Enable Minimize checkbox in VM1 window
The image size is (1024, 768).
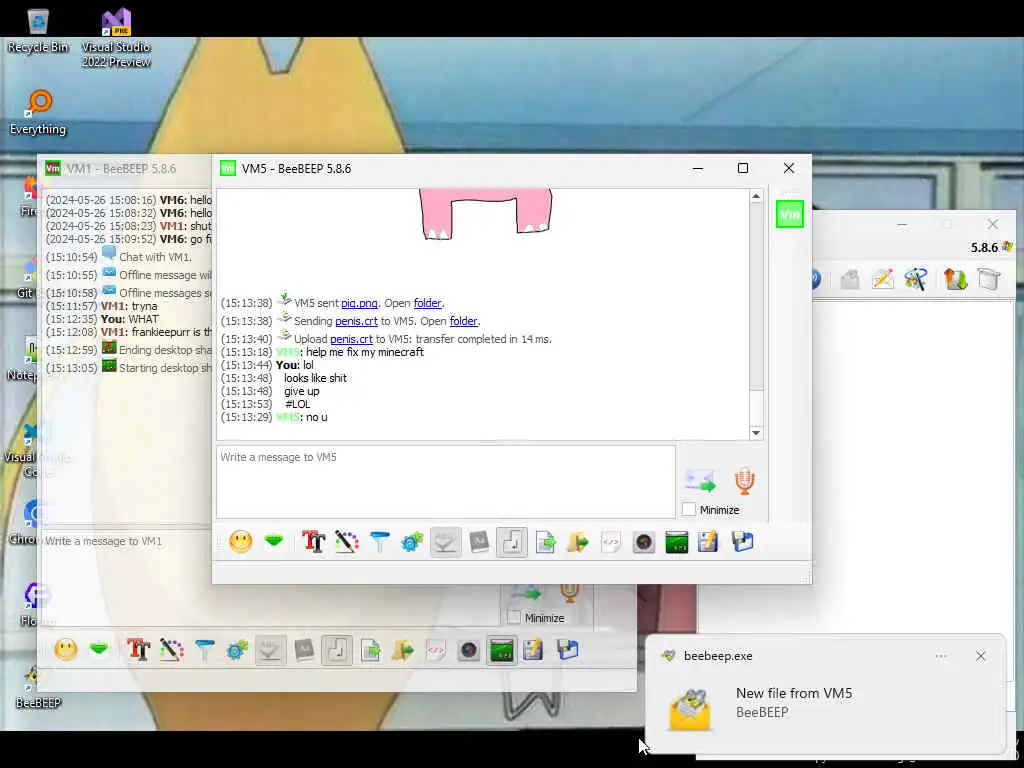(514, 617)
